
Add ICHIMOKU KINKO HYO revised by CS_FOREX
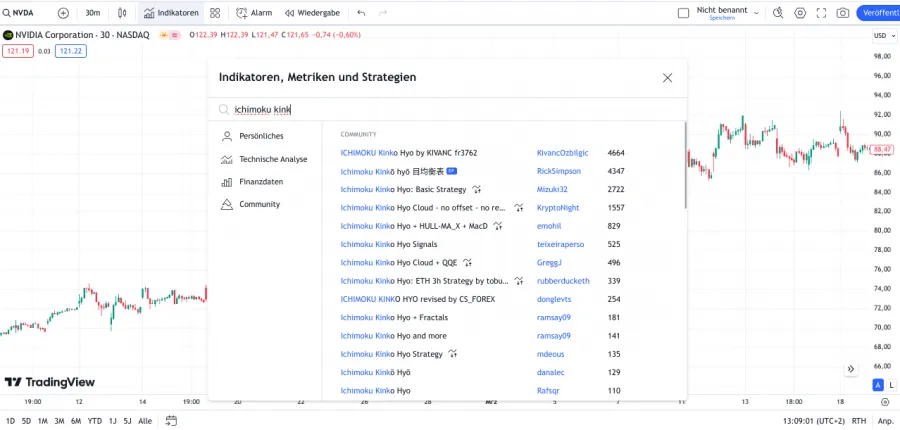417,299
